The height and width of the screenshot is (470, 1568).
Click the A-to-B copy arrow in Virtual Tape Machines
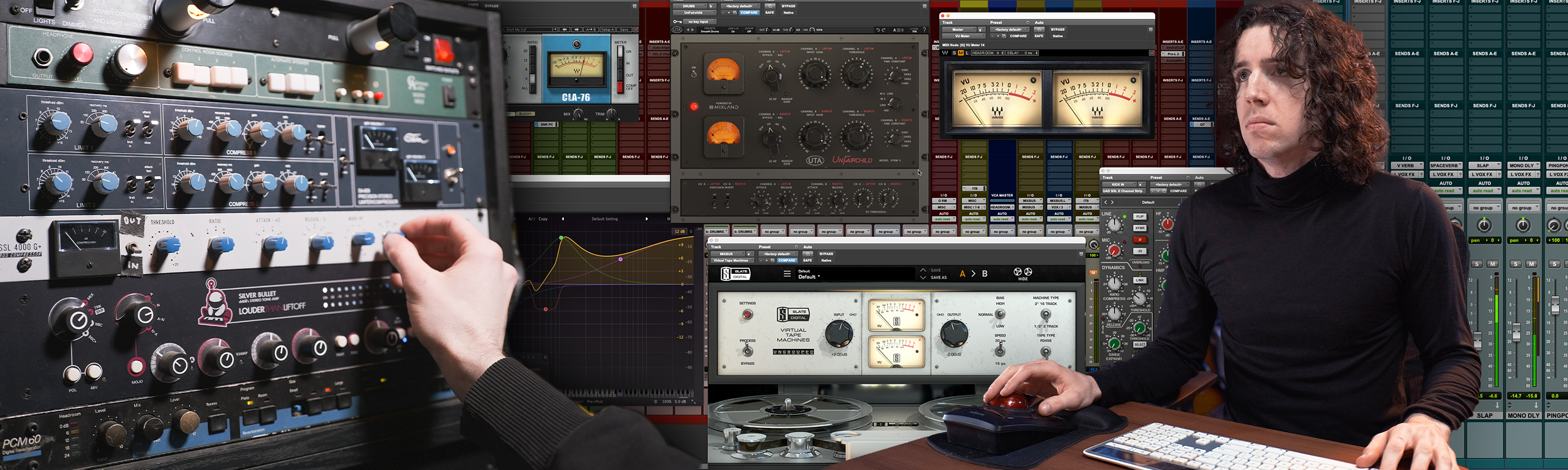pyautogui.click(x=973, y=274)
